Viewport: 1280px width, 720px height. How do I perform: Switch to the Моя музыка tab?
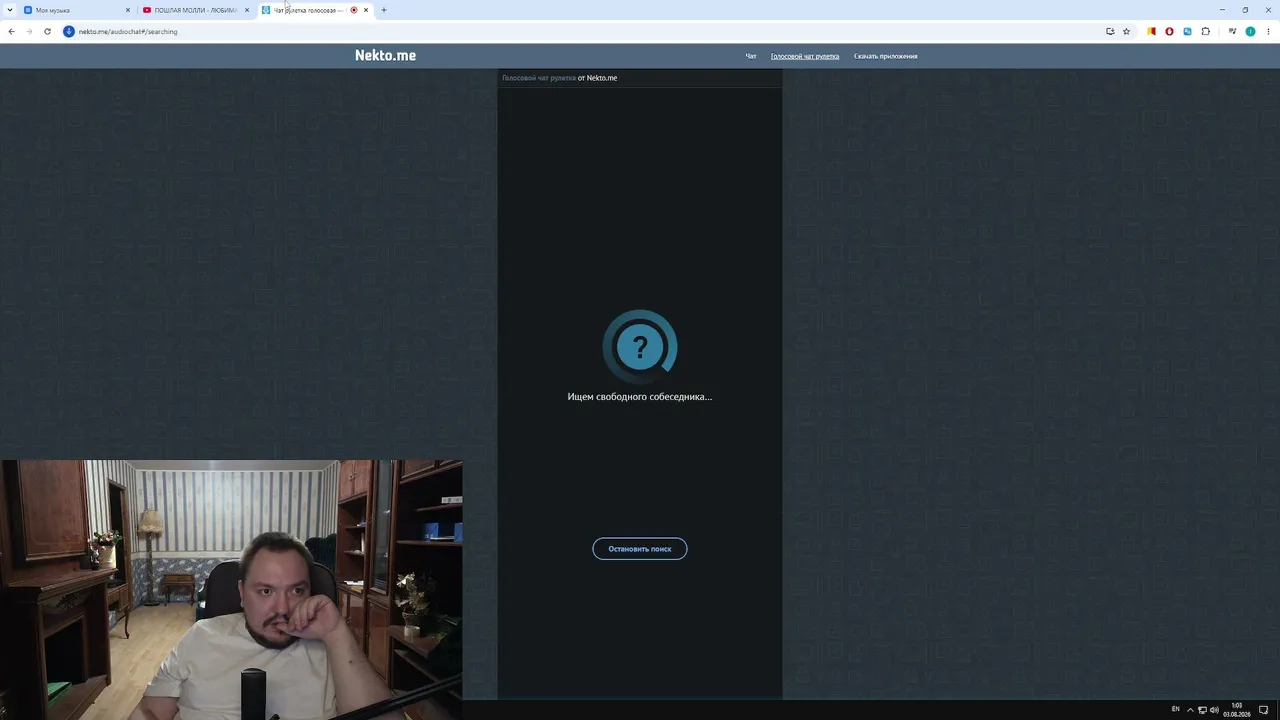(76, 10)
